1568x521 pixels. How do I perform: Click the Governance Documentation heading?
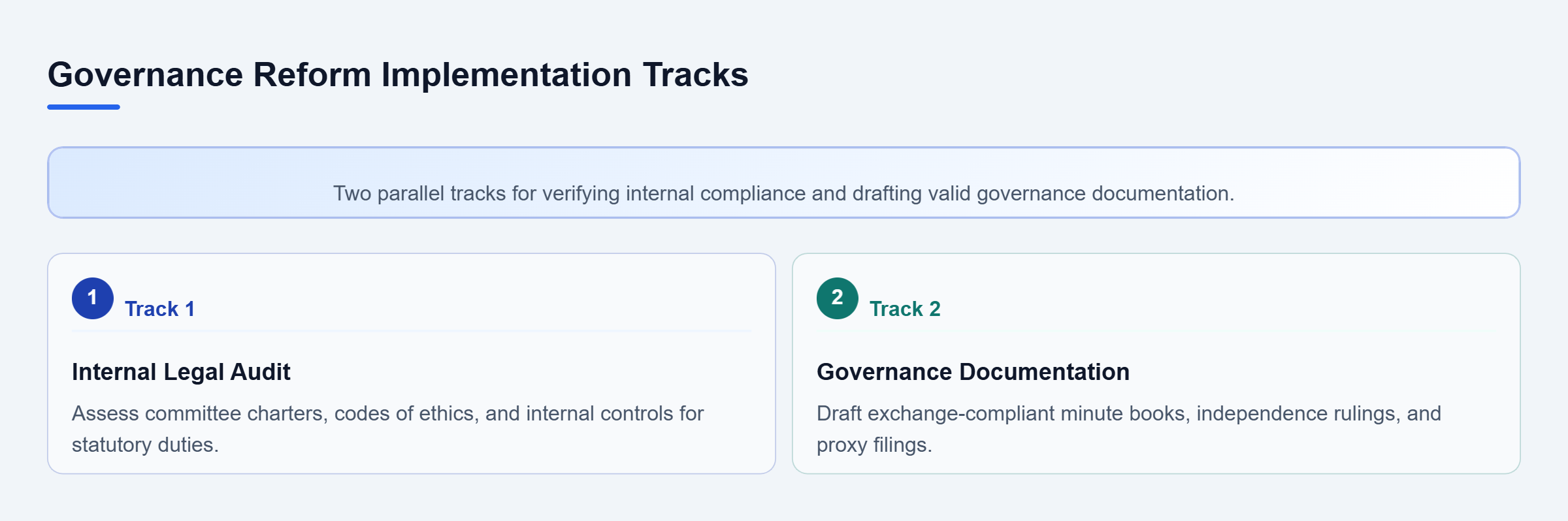973,372
